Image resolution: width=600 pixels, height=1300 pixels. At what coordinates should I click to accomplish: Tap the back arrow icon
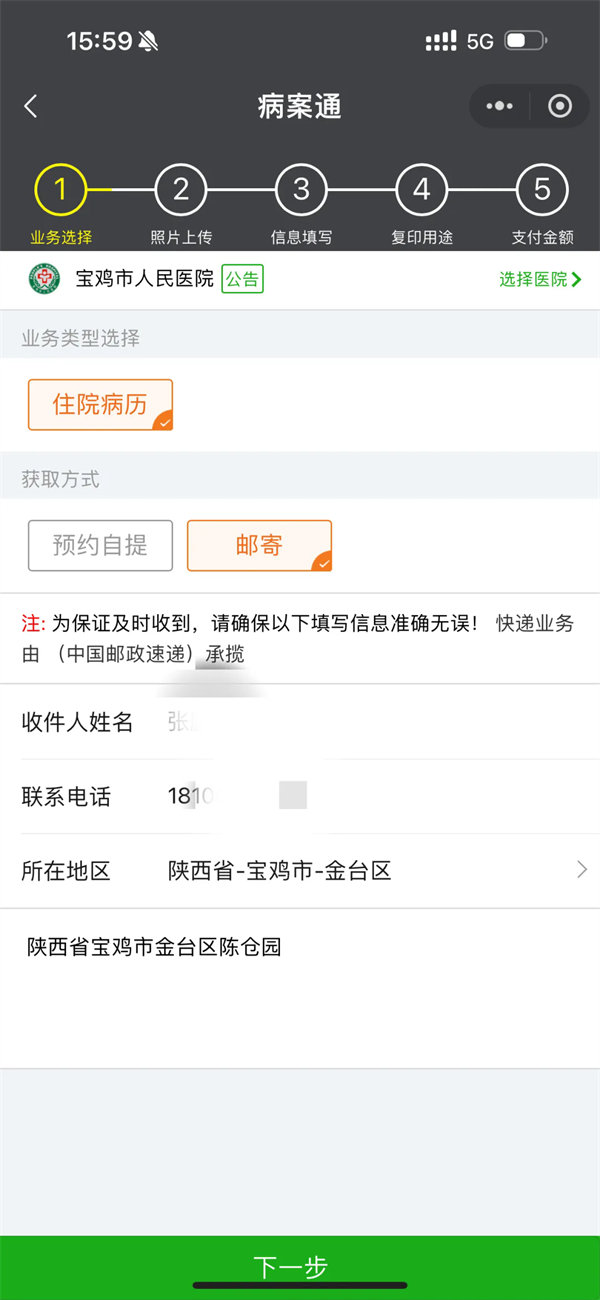click(31, 107)
